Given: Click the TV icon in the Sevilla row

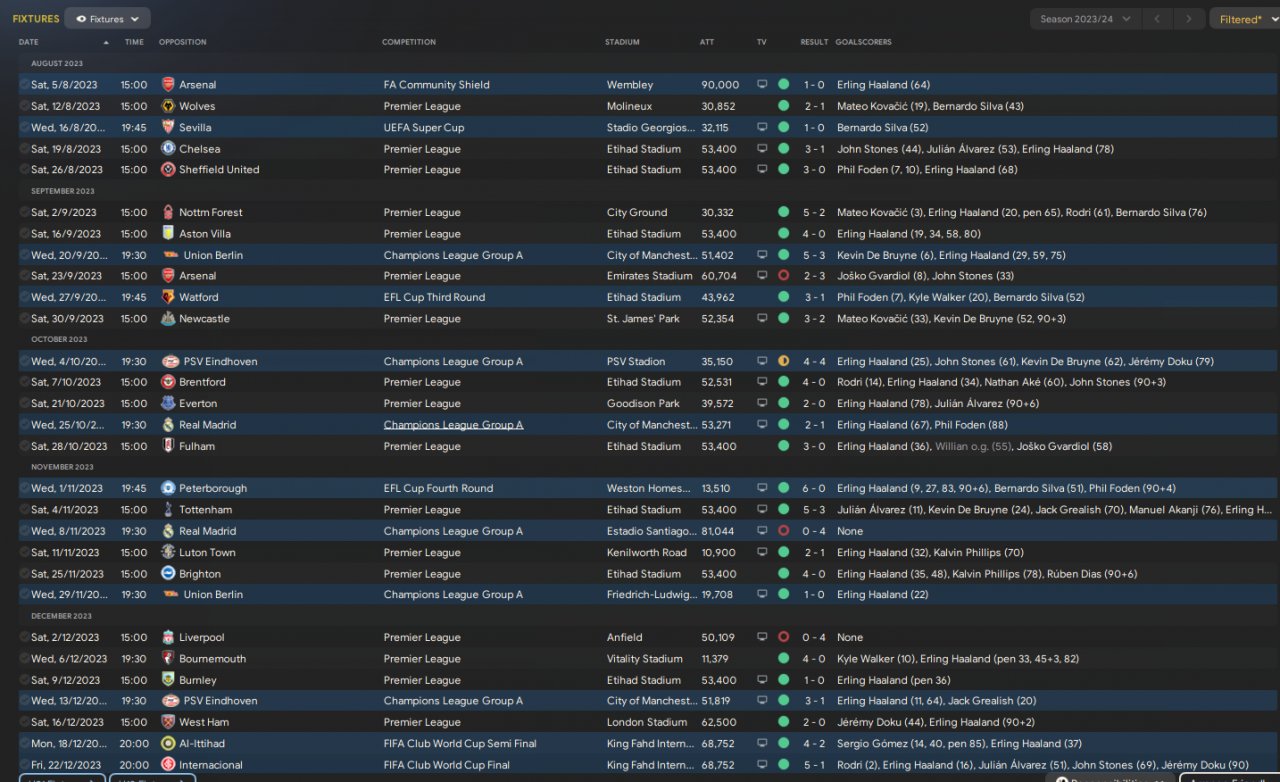Looking at the screenshot, I should [x=762, y=127].
